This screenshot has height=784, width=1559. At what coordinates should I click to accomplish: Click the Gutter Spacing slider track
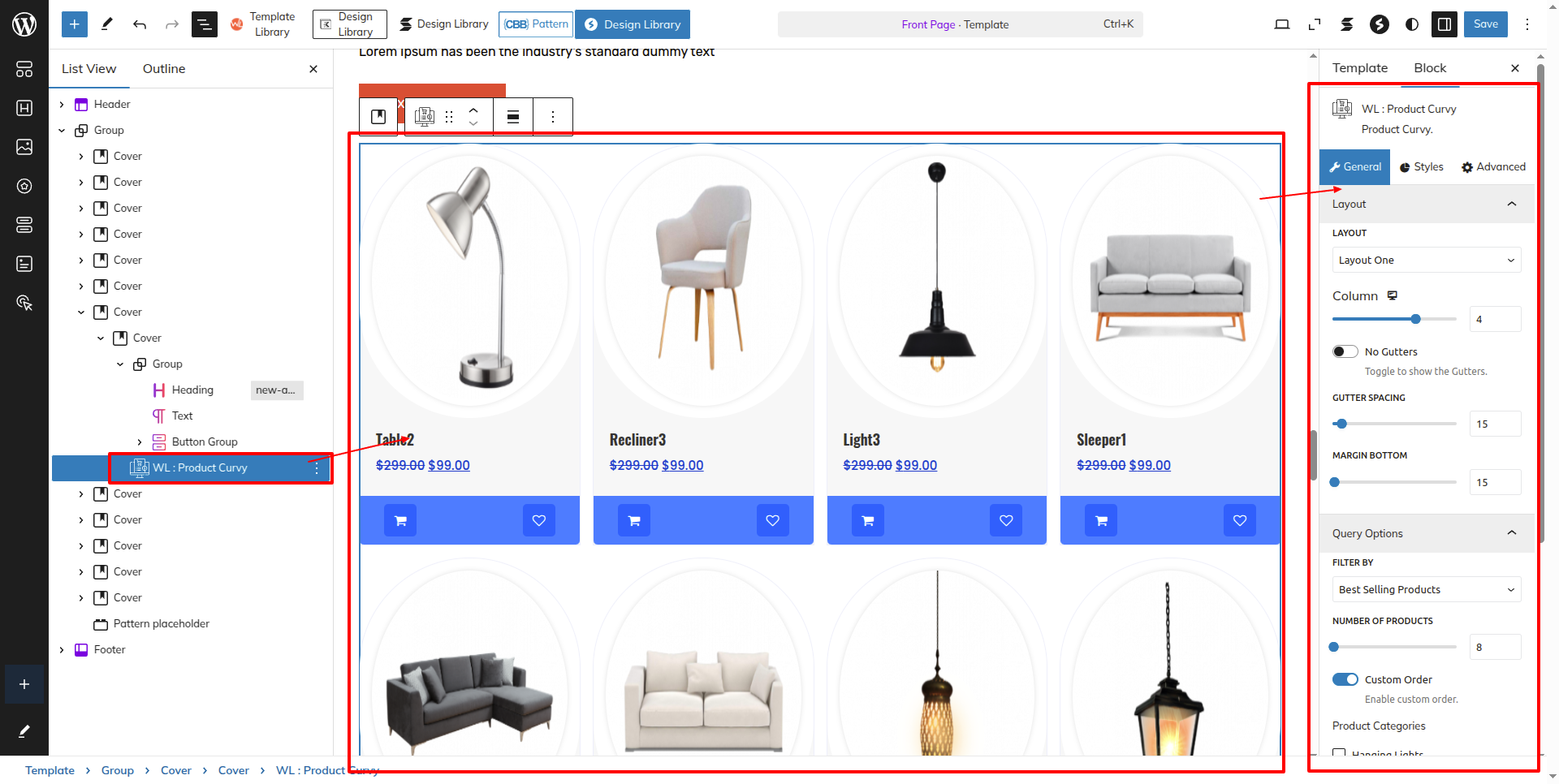(1394, 424)
